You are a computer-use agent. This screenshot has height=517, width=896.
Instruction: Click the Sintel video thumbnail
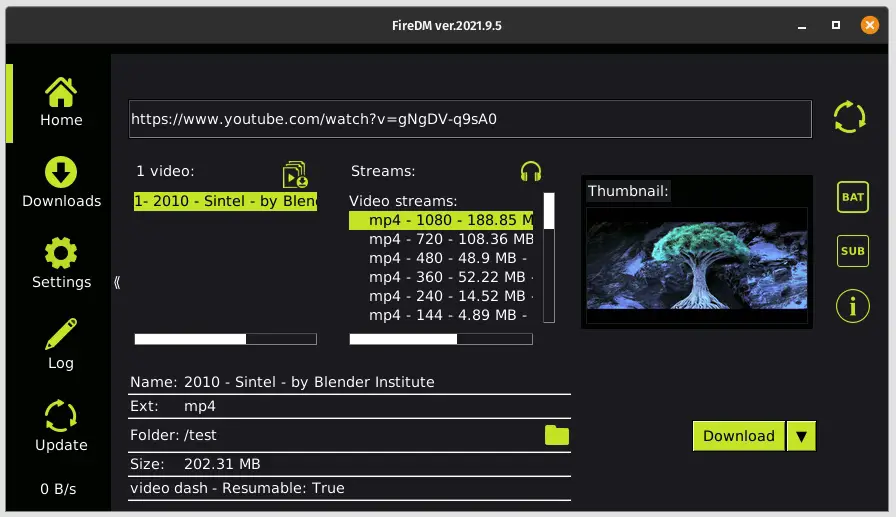pyautogui.click(x=697, y=266)
